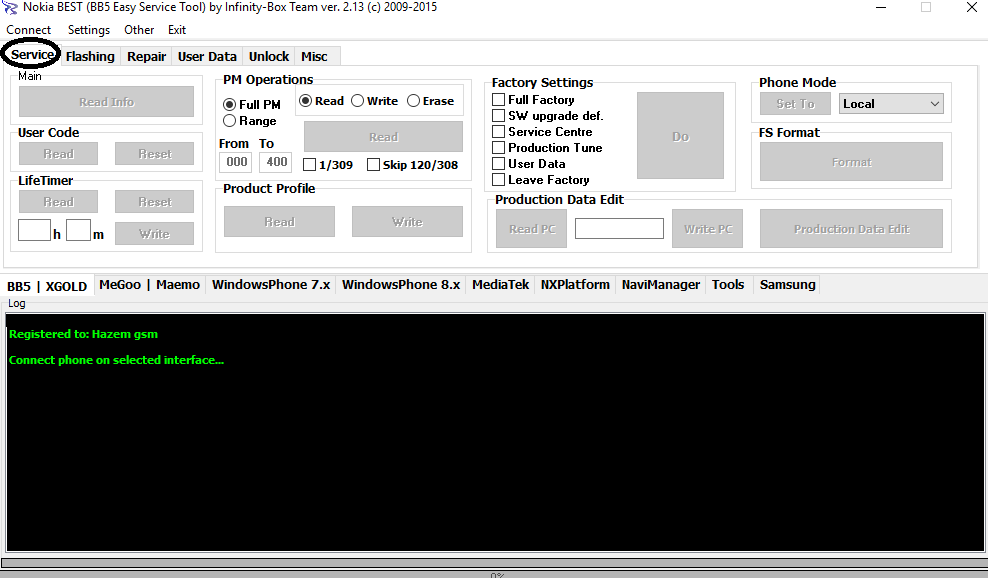Click the Phone Mode Set To button
Screen dimensions: 988x578
795,104
